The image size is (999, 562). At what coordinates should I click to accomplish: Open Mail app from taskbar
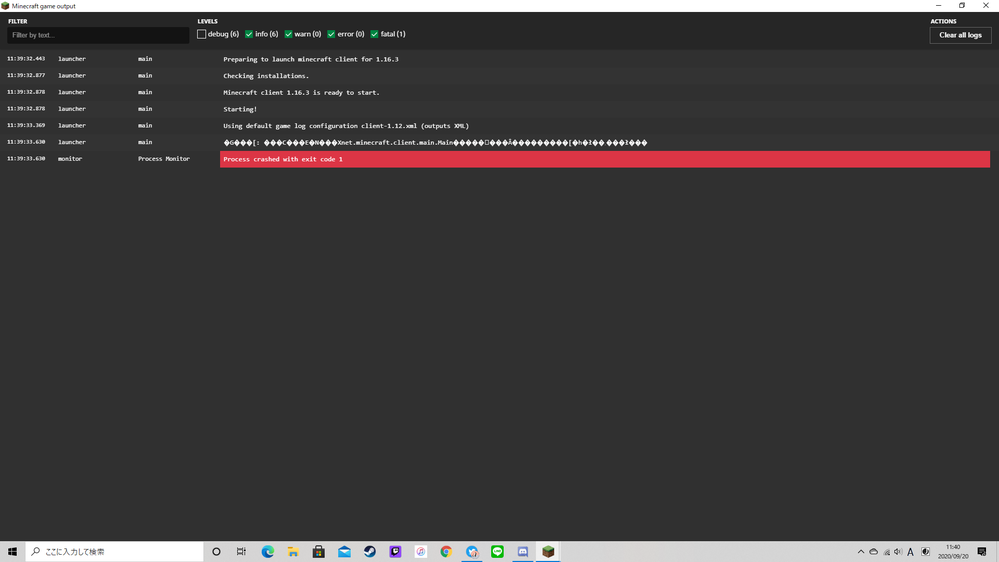click(x=344, y=552)
